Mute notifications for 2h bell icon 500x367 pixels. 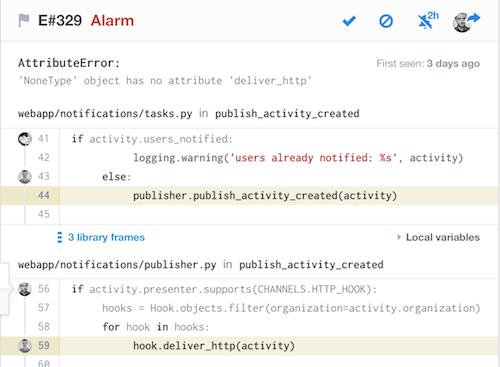pos(428,21)
